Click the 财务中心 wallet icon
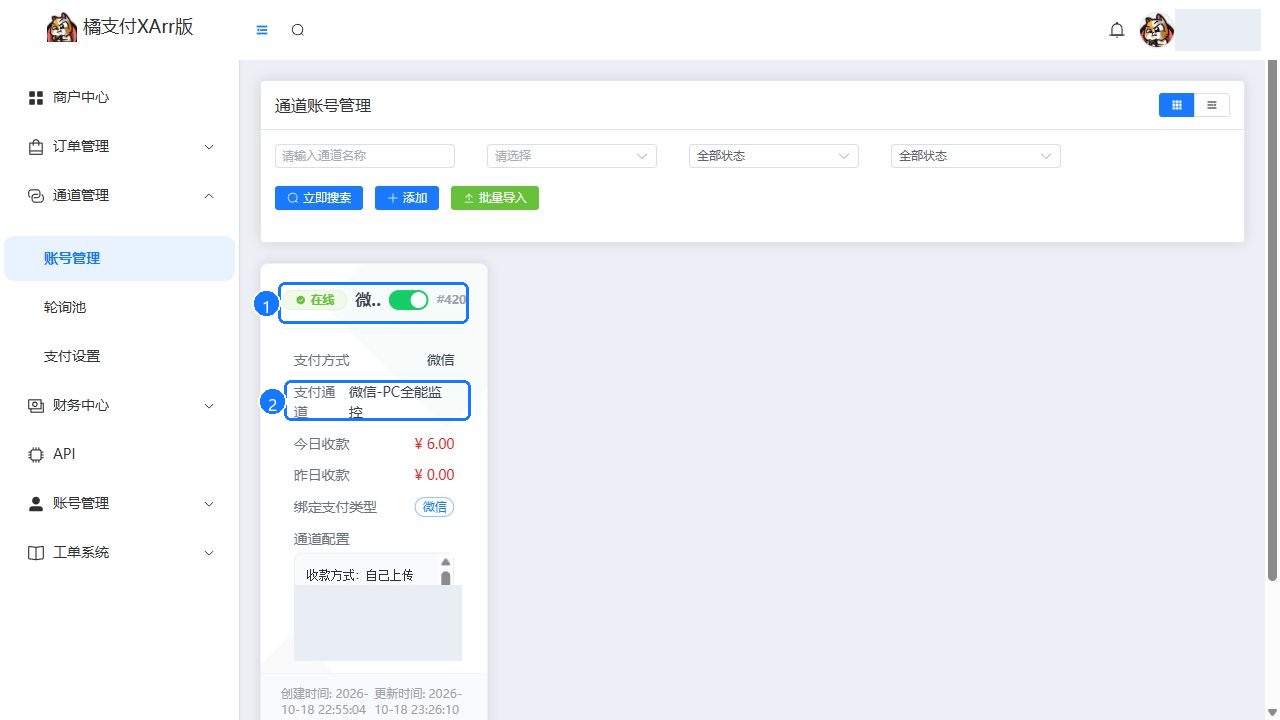The height and width of the screenshot is (720, 1280). [36, 406]
